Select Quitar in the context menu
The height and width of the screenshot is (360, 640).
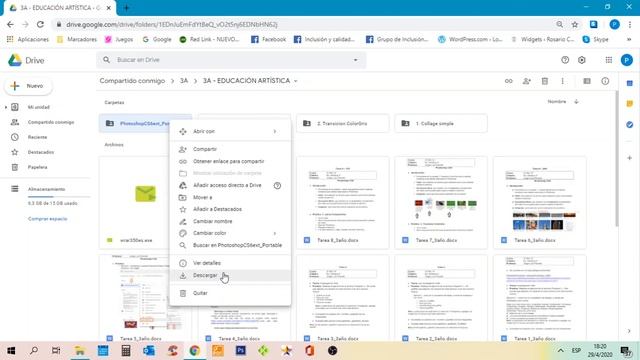click(230, 293)
